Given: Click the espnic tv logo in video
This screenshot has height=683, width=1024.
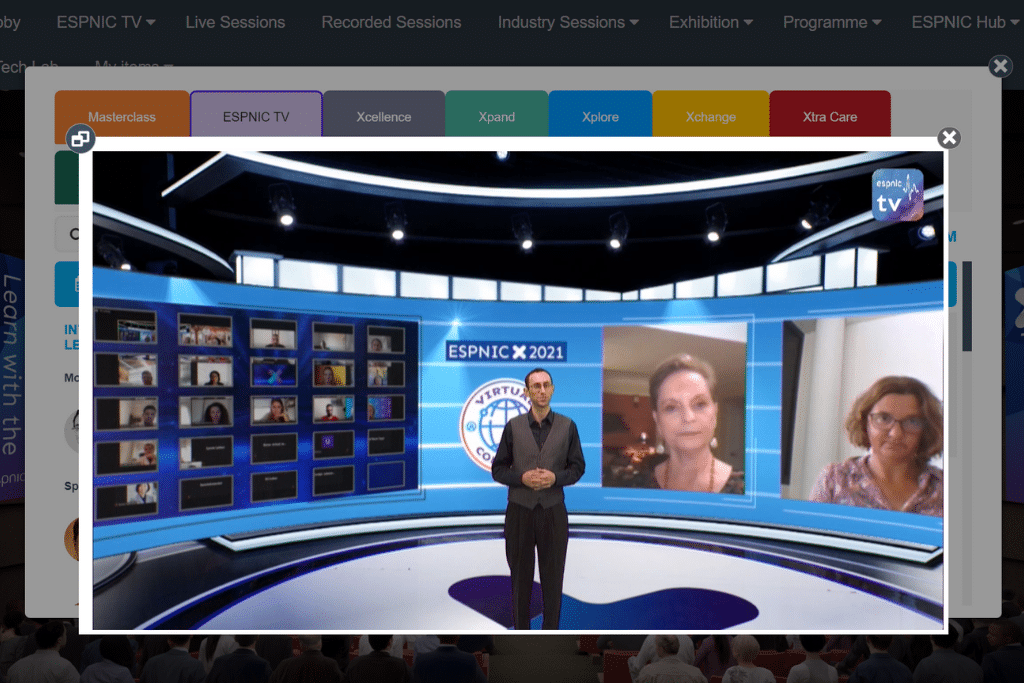Looking at the screenshot, I should point(897,195).
